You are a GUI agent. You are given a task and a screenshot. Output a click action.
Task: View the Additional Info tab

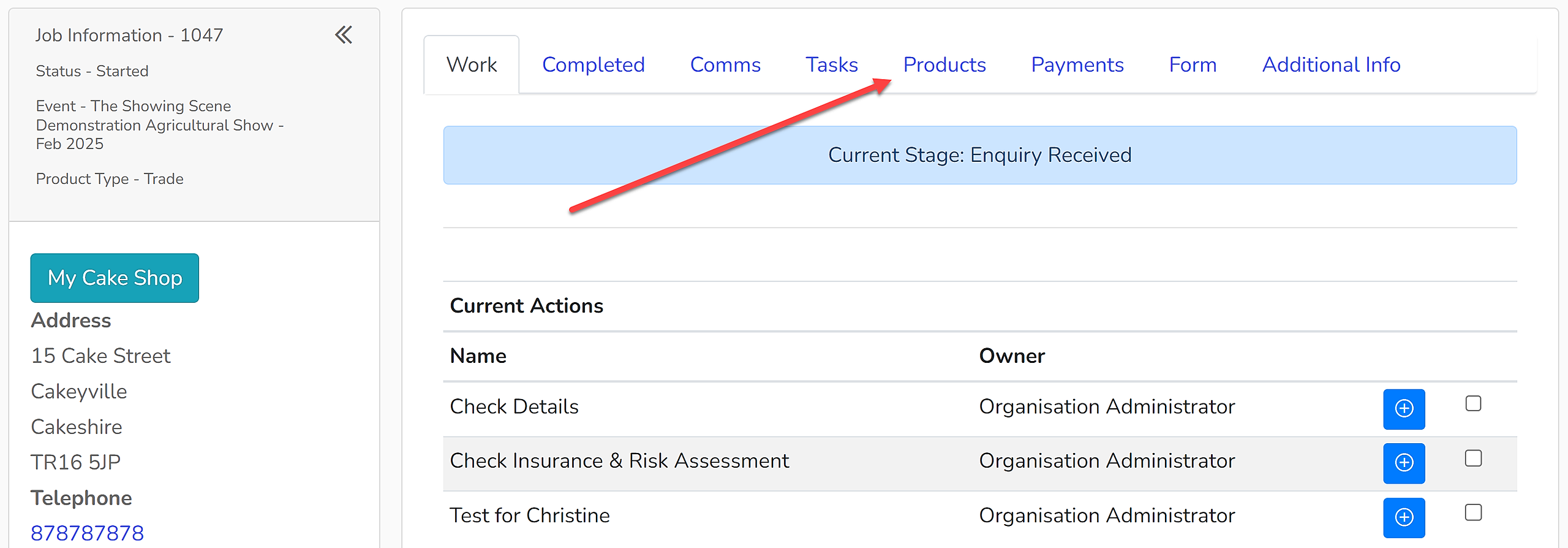click(1331, 64)
